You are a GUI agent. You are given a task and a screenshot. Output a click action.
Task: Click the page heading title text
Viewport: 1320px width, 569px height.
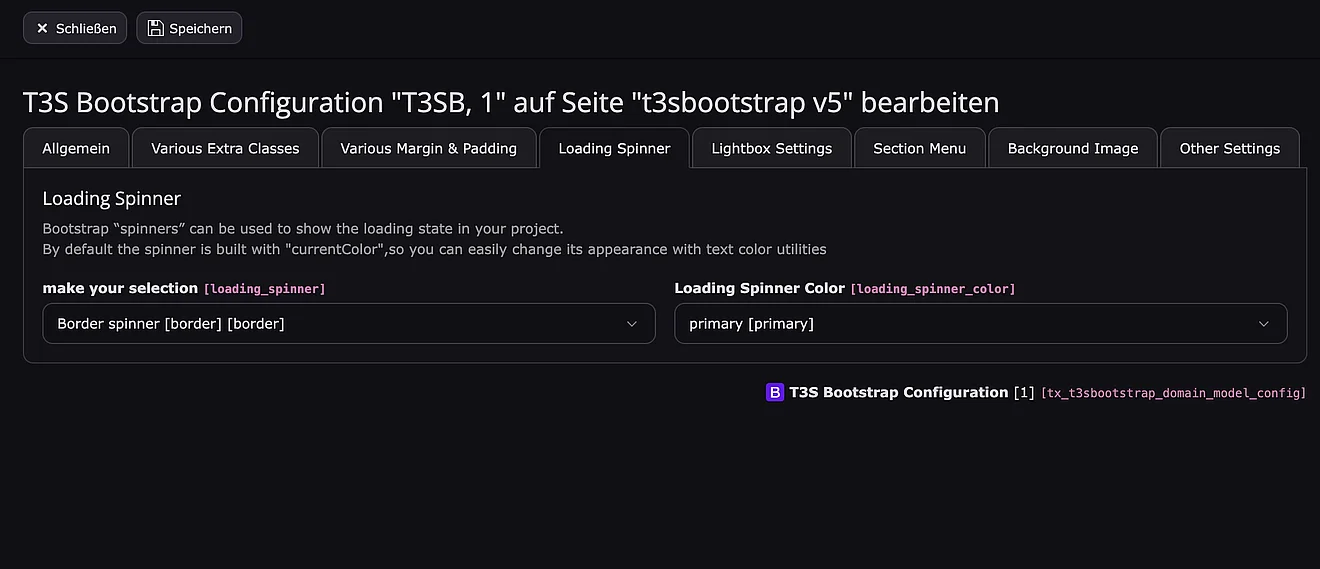[510, 102]
